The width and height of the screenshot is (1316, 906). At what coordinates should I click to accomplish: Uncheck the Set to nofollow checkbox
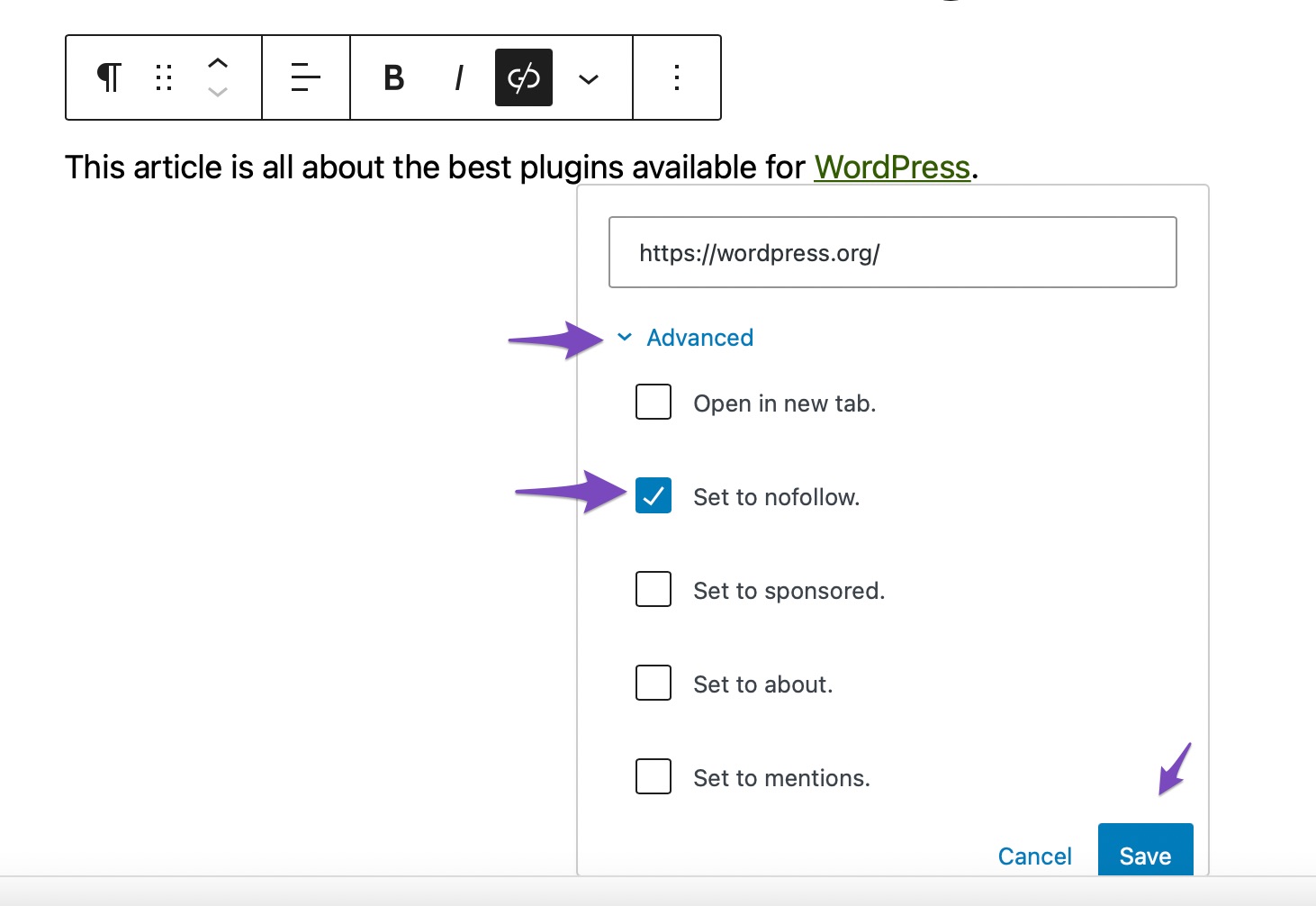653,495
